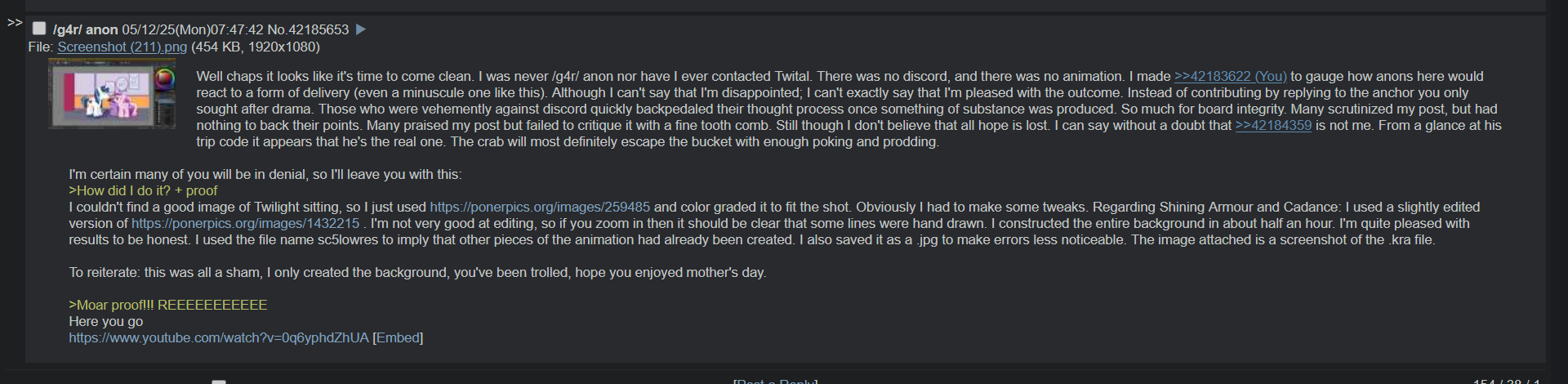The height and width of the screenshot is (384, 1568).
Task: Click the /g4r/ anon poster name
Action: [x=86, y=29]
